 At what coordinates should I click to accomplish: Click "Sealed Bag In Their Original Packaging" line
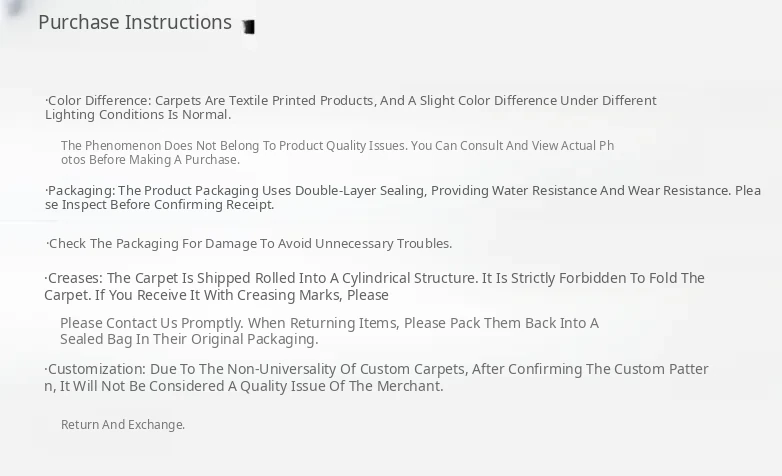click(189, 339)
